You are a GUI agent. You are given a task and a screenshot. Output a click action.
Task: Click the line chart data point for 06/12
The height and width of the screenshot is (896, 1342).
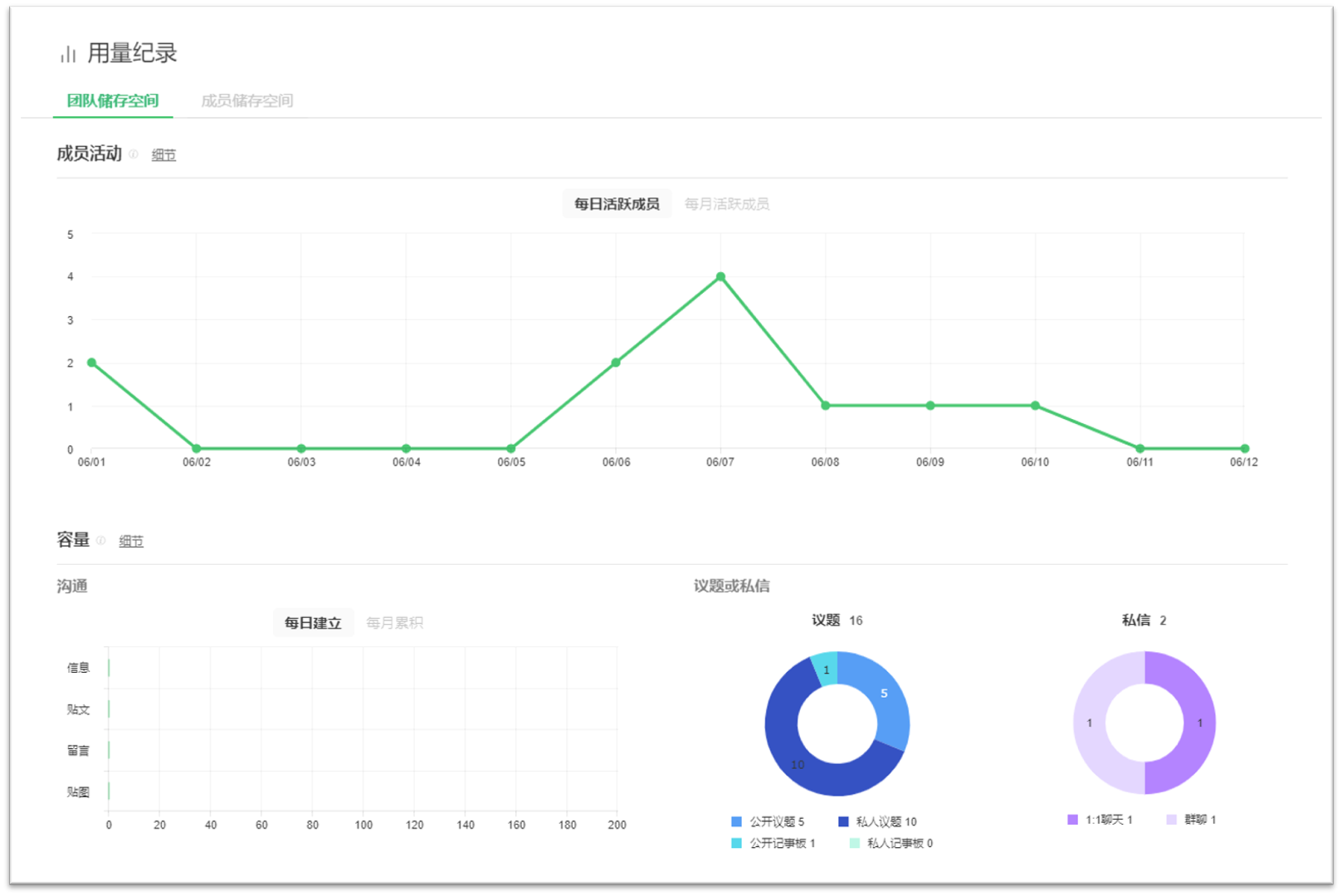coord(1245,449)
